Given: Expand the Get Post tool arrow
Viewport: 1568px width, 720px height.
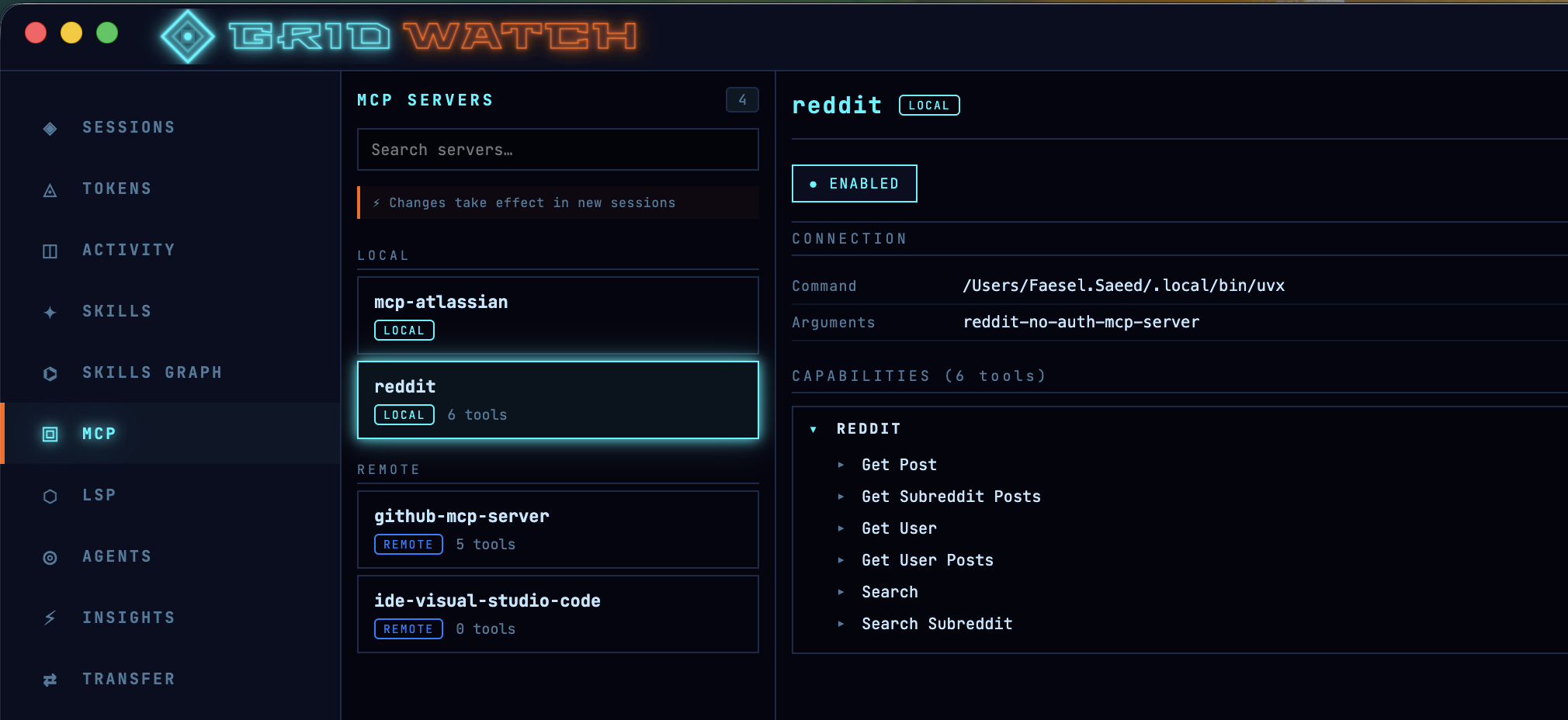Looking at the screenshot, I should 841,465.
